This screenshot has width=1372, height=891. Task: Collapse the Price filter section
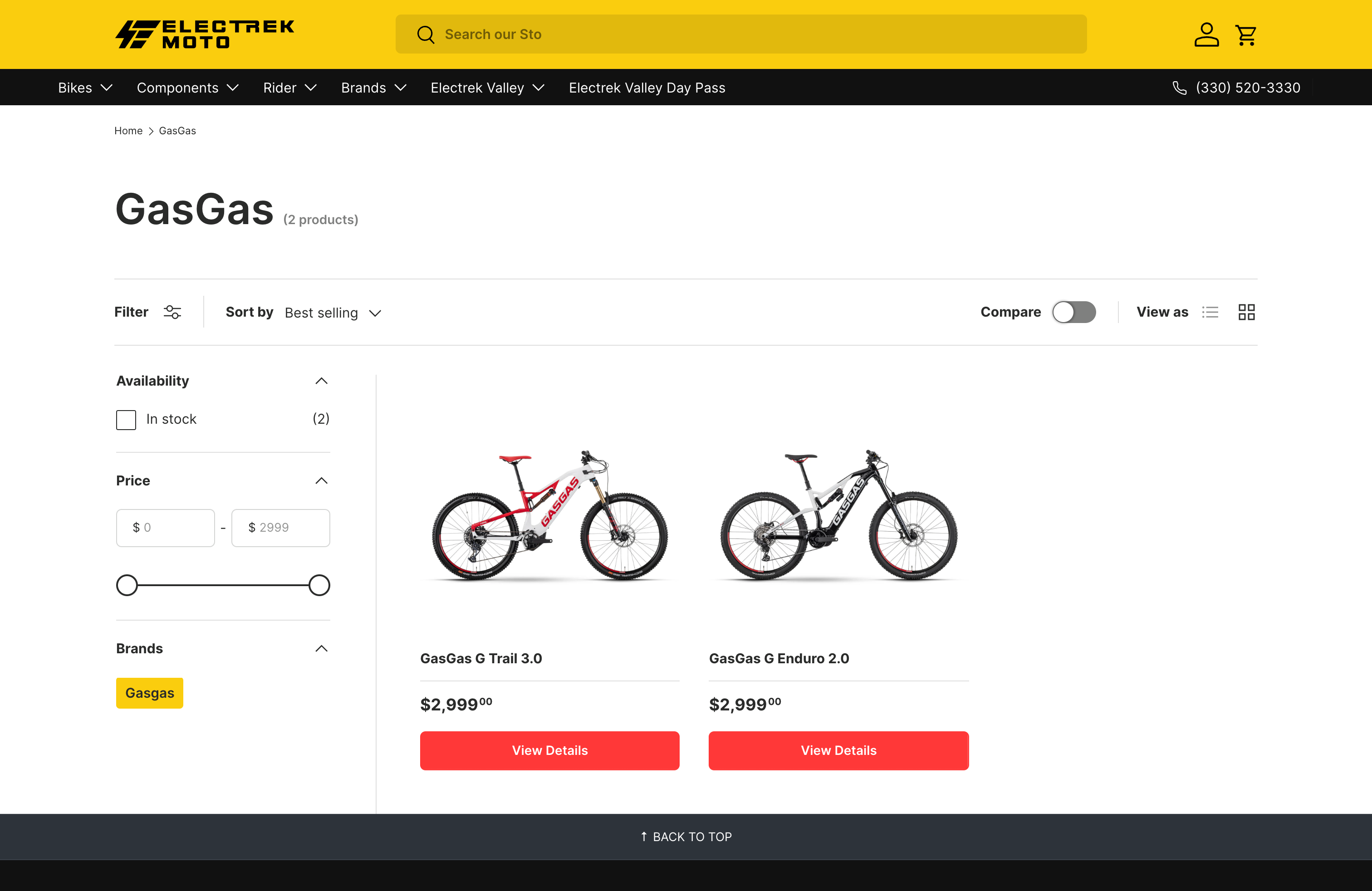tap(321, 480)
